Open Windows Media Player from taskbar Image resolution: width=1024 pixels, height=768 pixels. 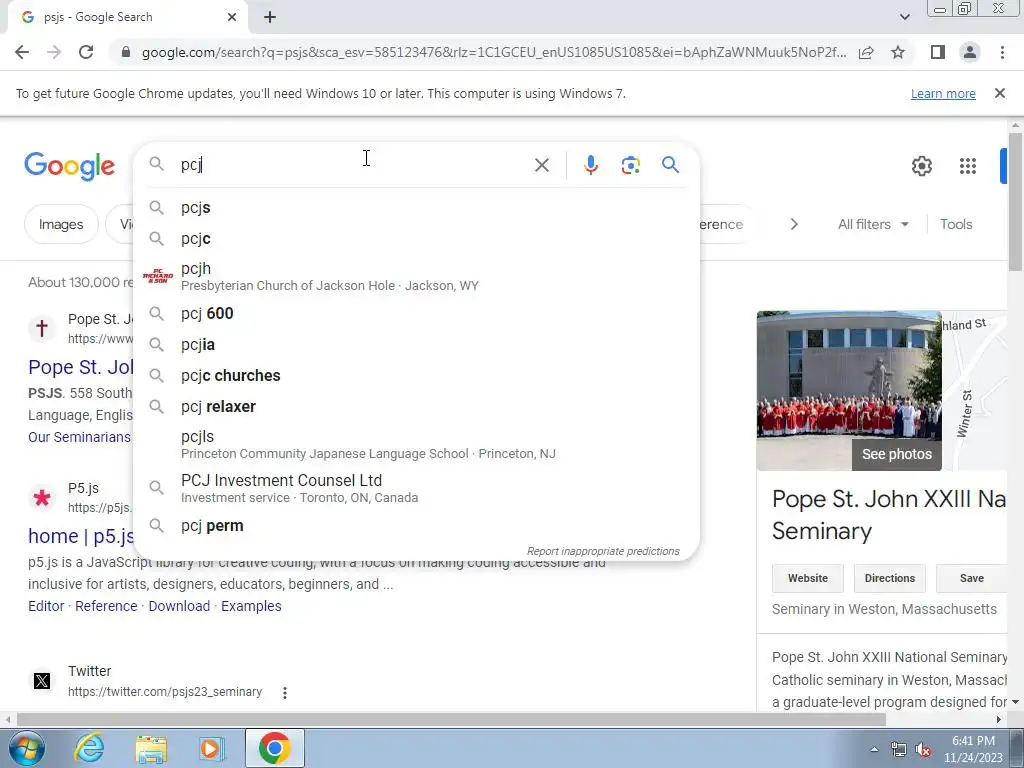pos(211,749)
